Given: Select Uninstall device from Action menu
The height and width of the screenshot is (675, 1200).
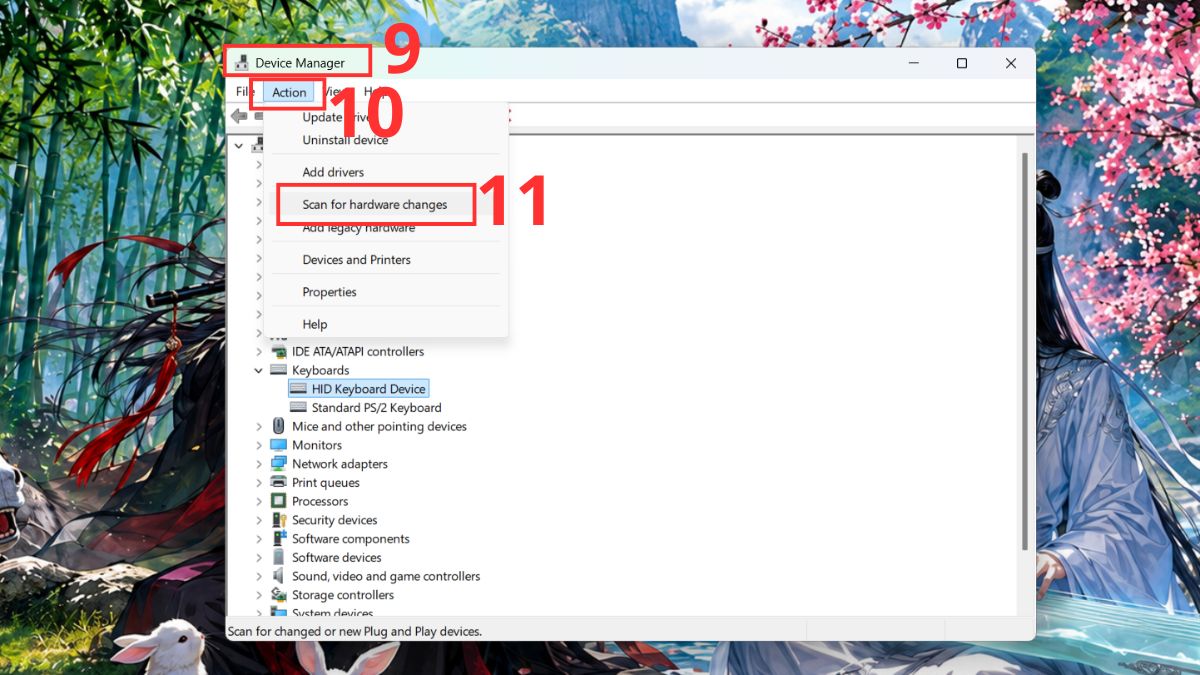Looking at the screenshot, I should (x=345, y=140).
